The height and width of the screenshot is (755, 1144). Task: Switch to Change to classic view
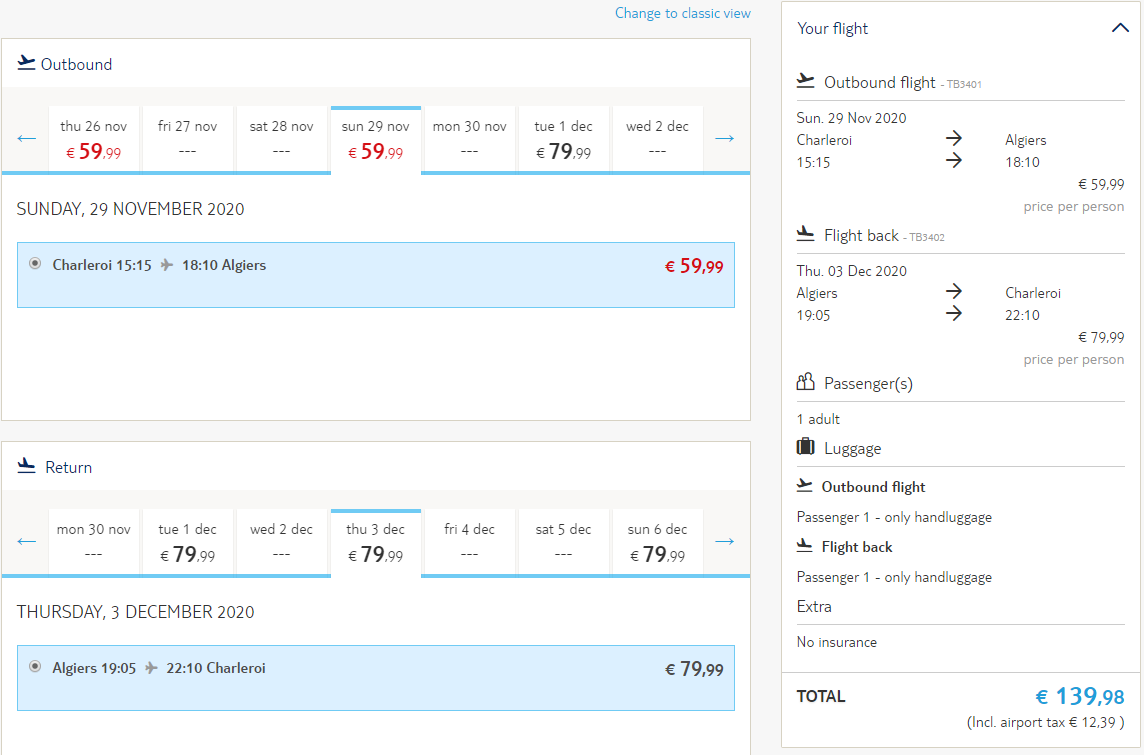(682, 13)
